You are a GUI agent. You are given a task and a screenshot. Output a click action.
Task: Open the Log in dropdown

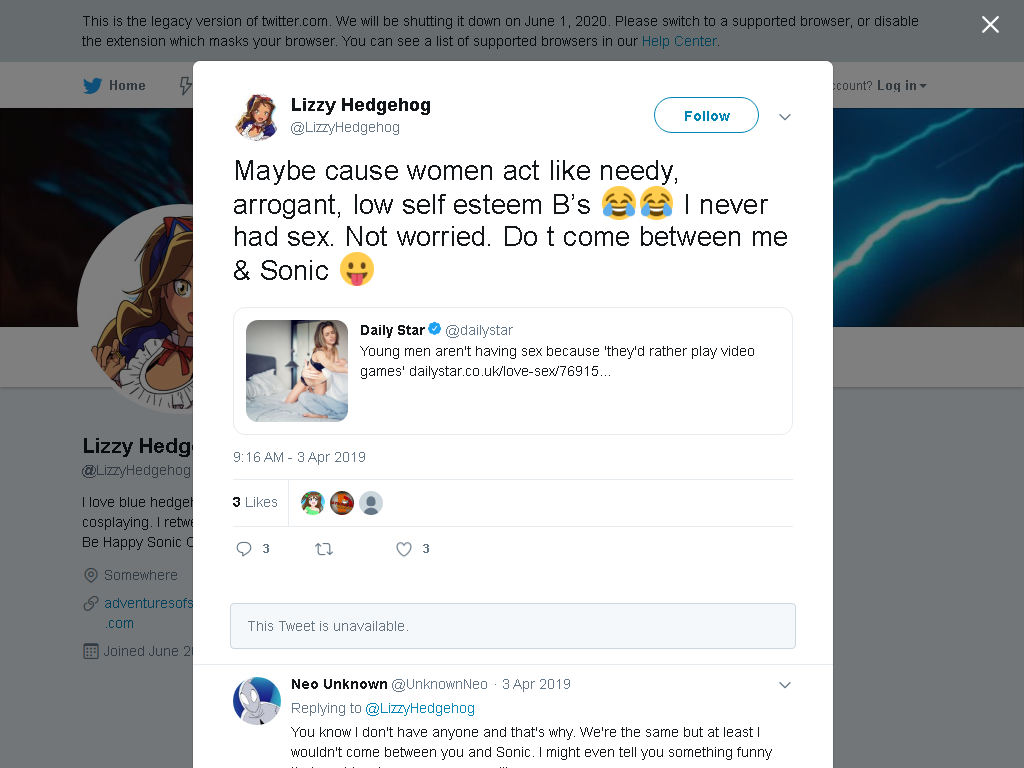pos(901,86)
